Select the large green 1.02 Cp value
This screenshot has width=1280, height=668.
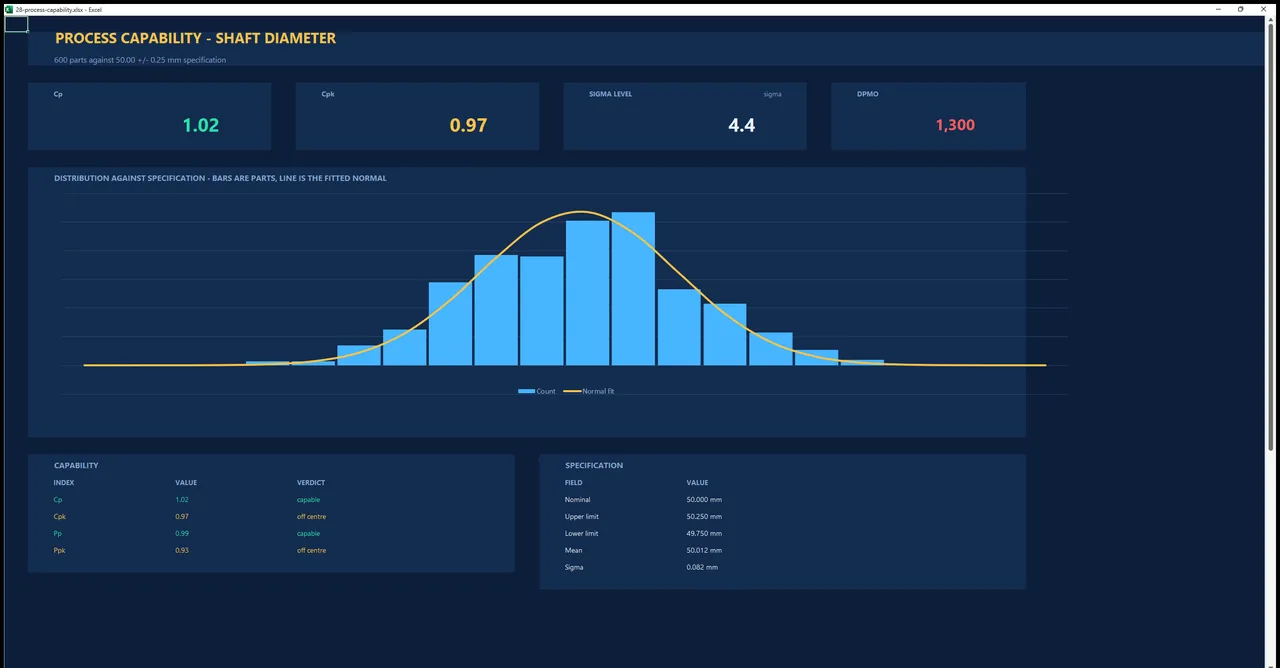[201, 125]
